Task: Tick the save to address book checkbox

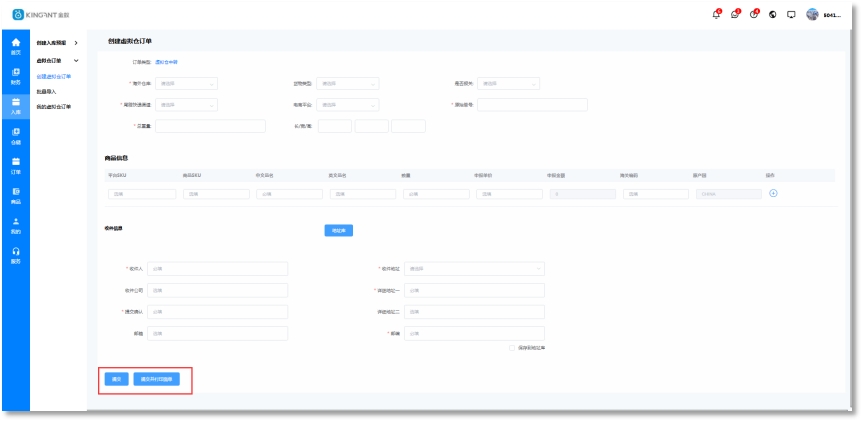Action: point(512,348)
